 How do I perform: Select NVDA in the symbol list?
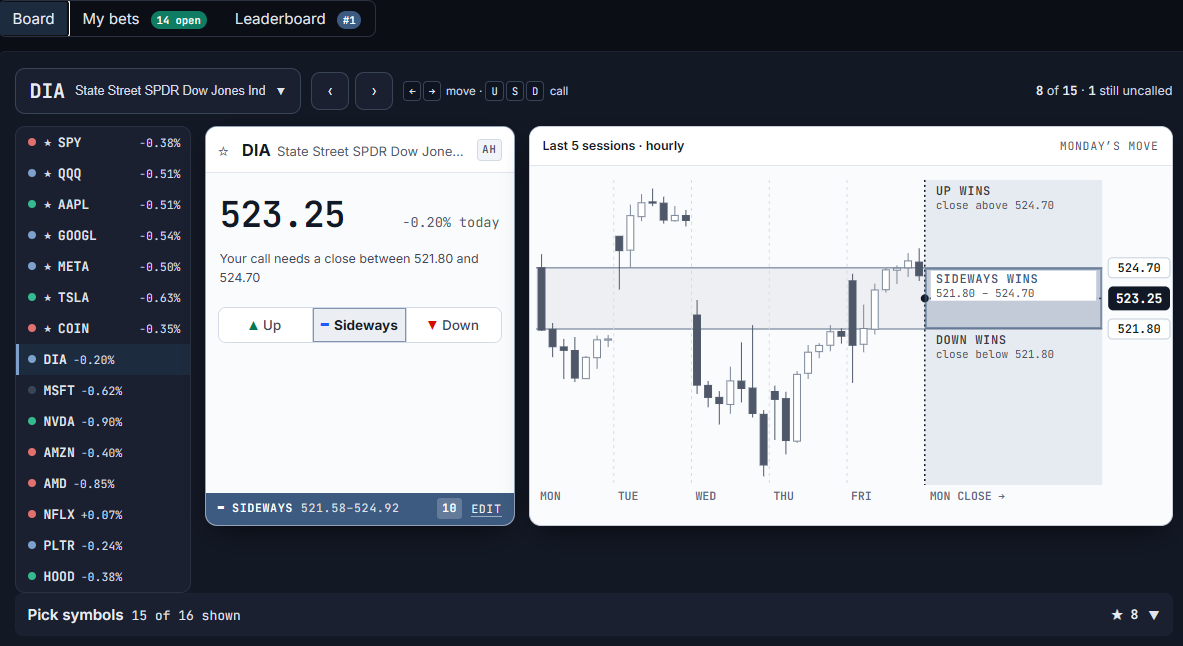click(103, 422)
